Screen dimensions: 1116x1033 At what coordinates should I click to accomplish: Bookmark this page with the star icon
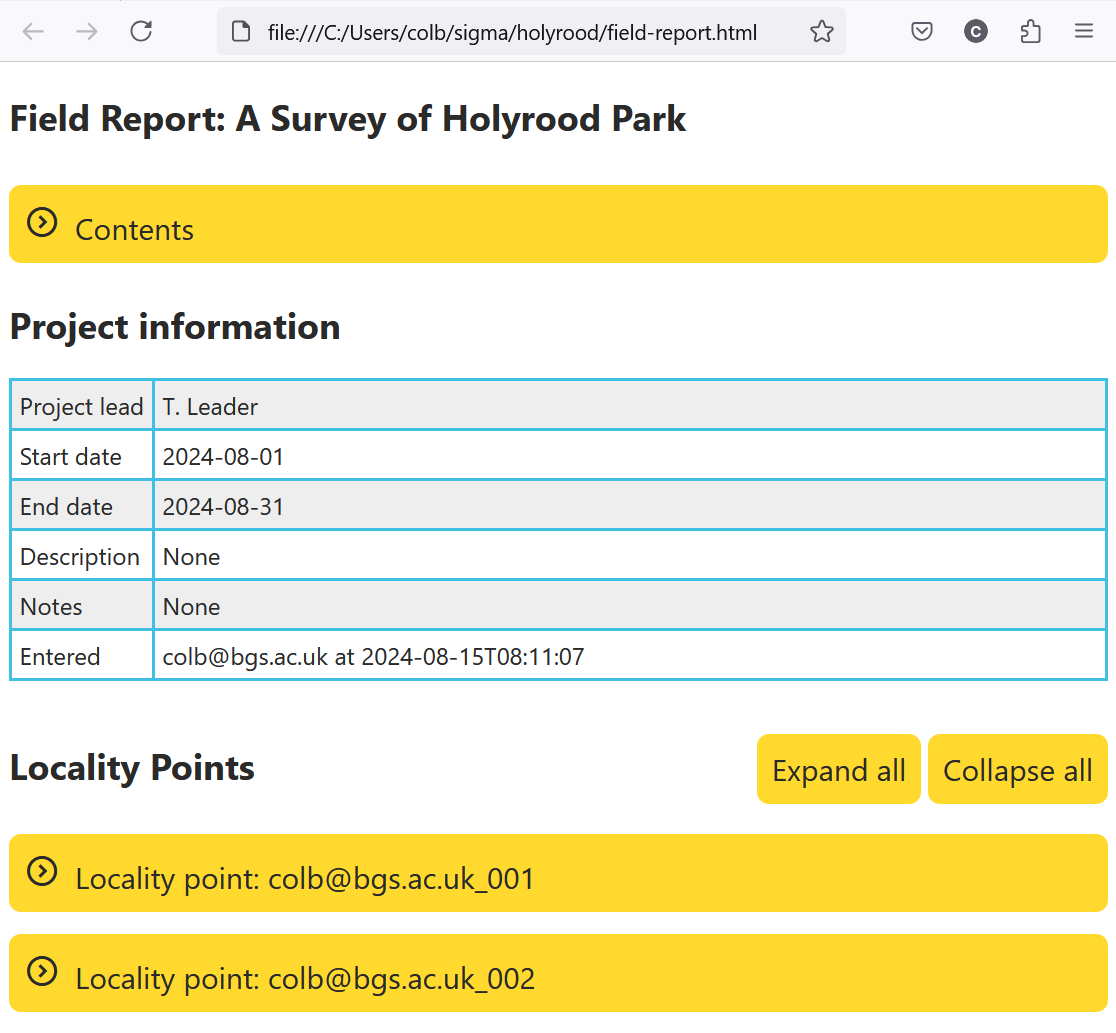click(821, 31)
